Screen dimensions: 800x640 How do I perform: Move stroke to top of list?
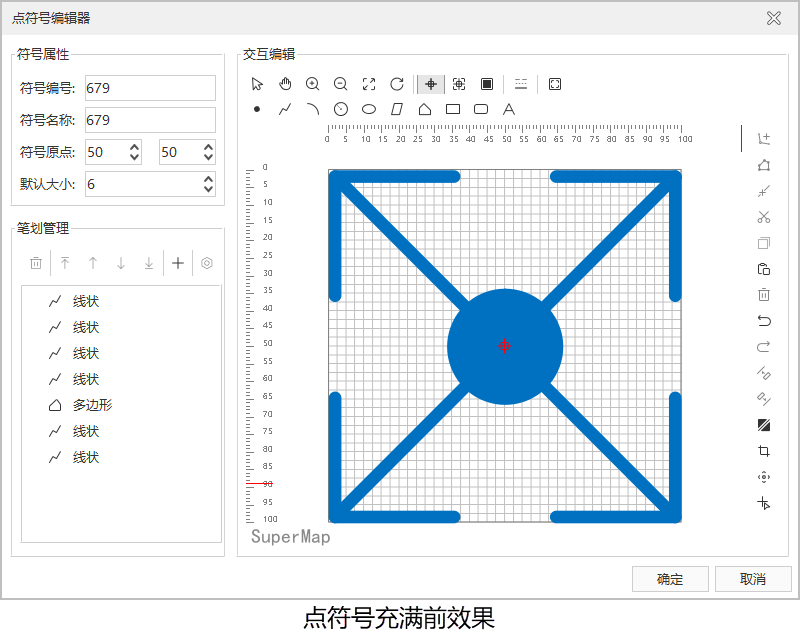(65, 263)
